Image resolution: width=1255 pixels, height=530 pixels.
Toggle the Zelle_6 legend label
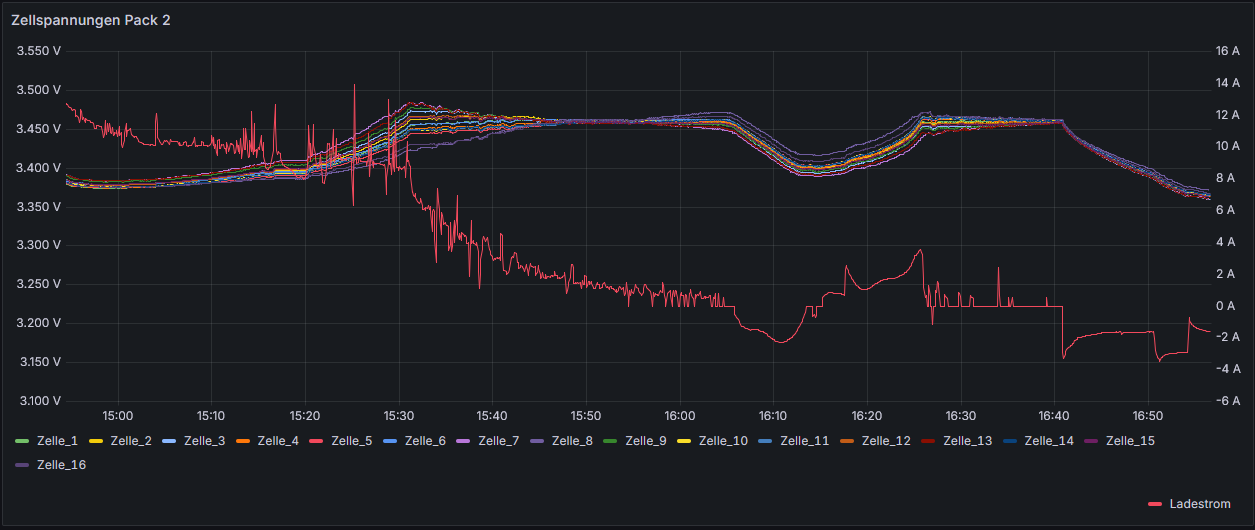(x=425, y=440)
